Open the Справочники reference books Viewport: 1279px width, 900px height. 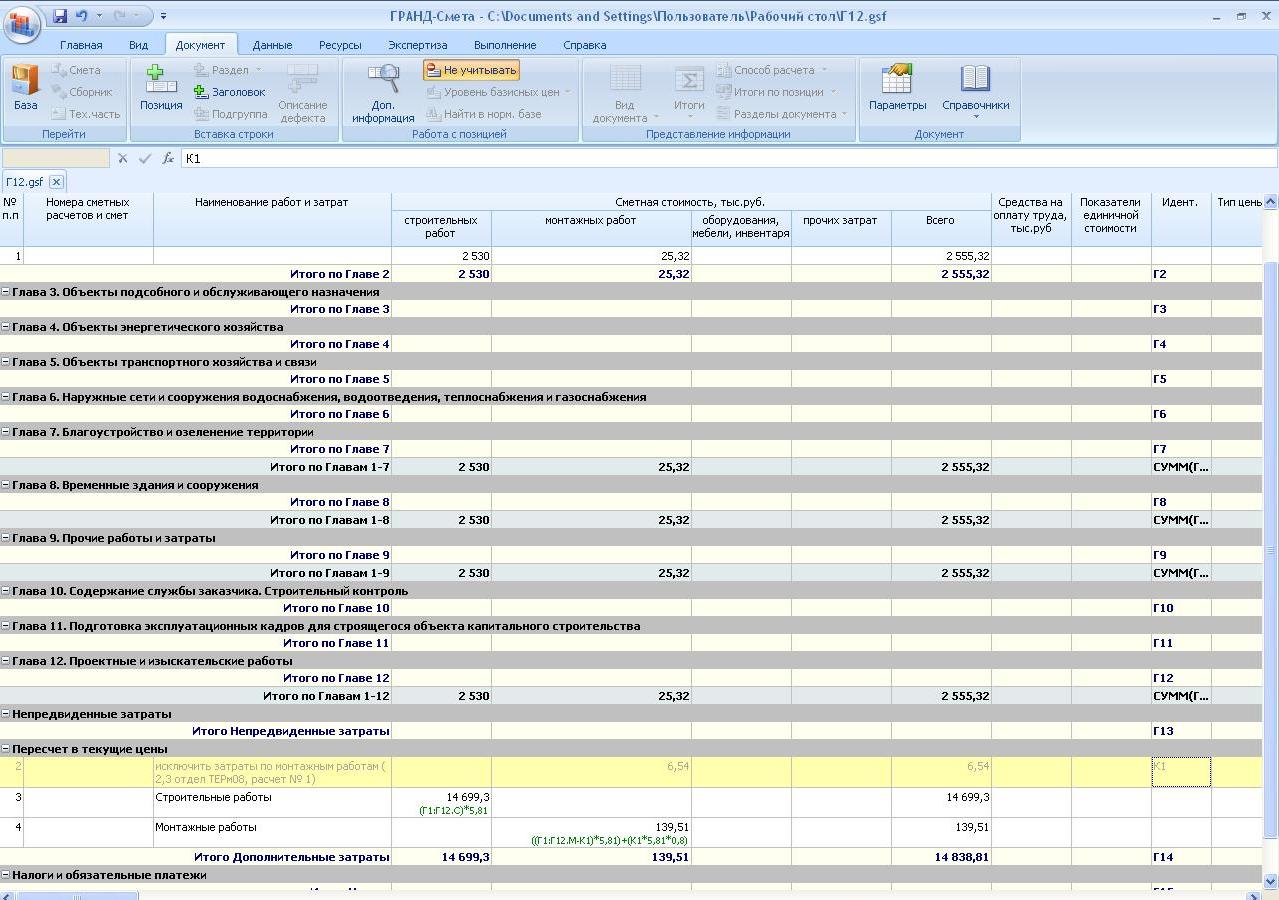975,88
